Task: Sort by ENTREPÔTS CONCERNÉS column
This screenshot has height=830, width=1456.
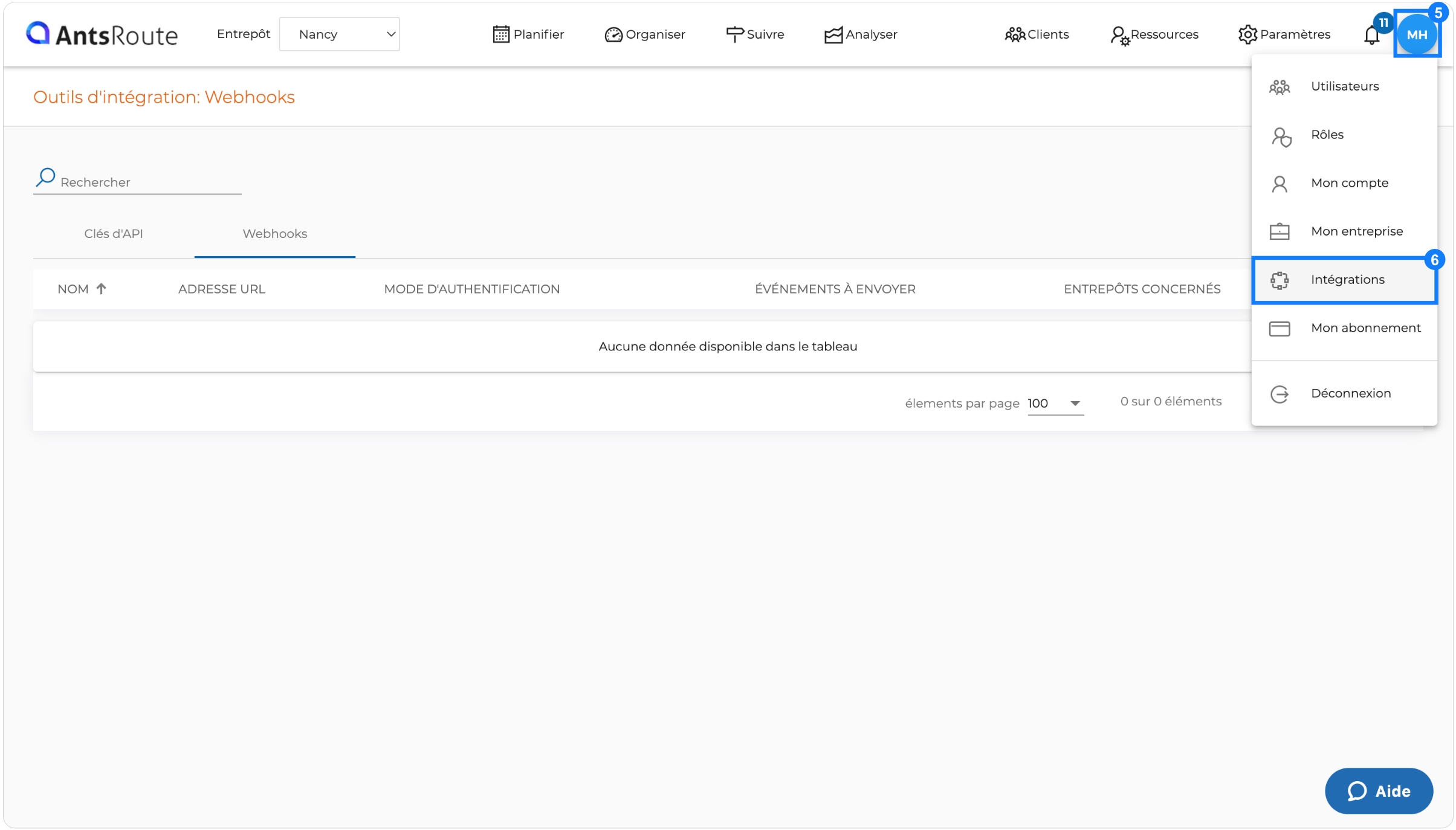Action: coord(1142,289)
